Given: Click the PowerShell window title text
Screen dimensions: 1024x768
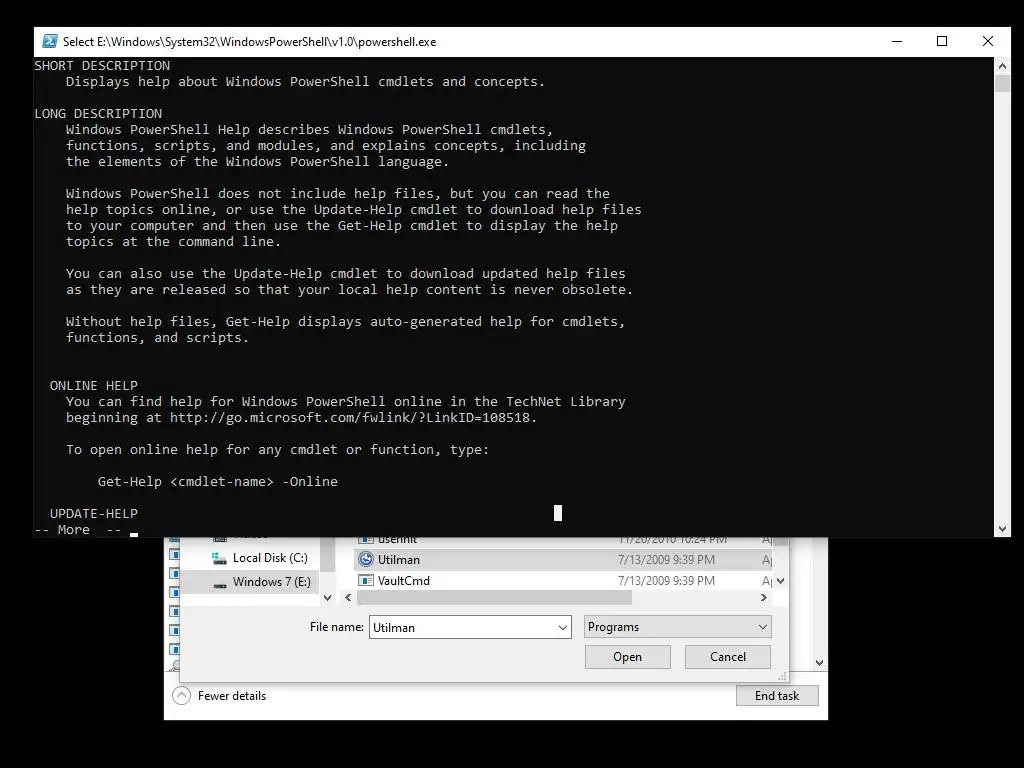Looking at the screenshot, I should pos(249,42).
